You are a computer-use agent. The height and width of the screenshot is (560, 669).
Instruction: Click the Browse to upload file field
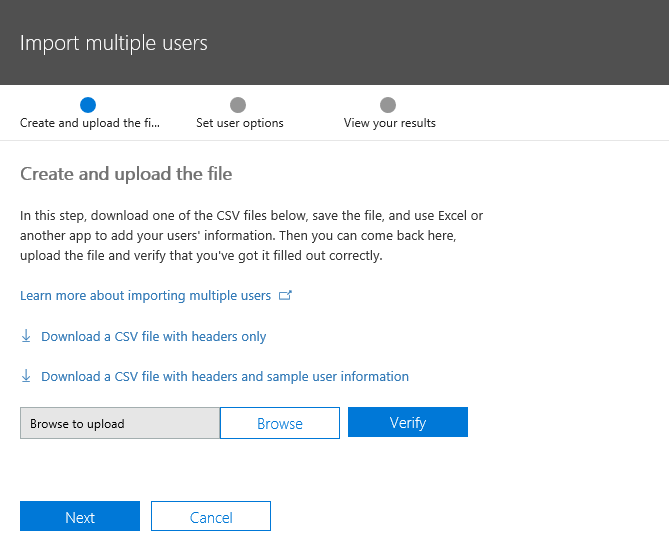[x=120, y=423]
